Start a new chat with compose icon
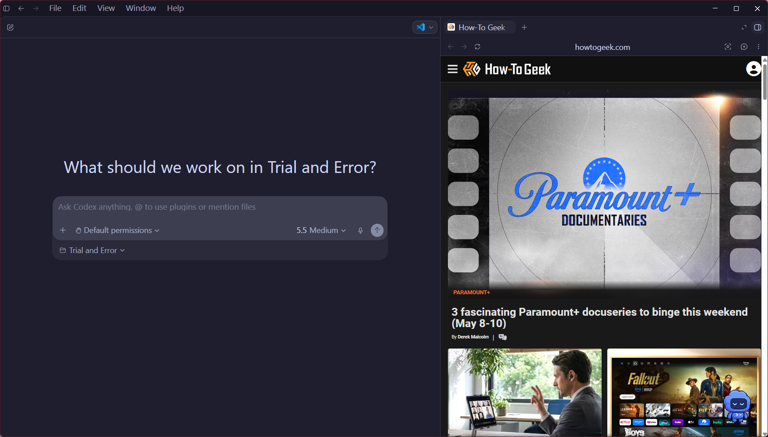The image size is (768, 437). pyautogui.click(x=10, y=27)
